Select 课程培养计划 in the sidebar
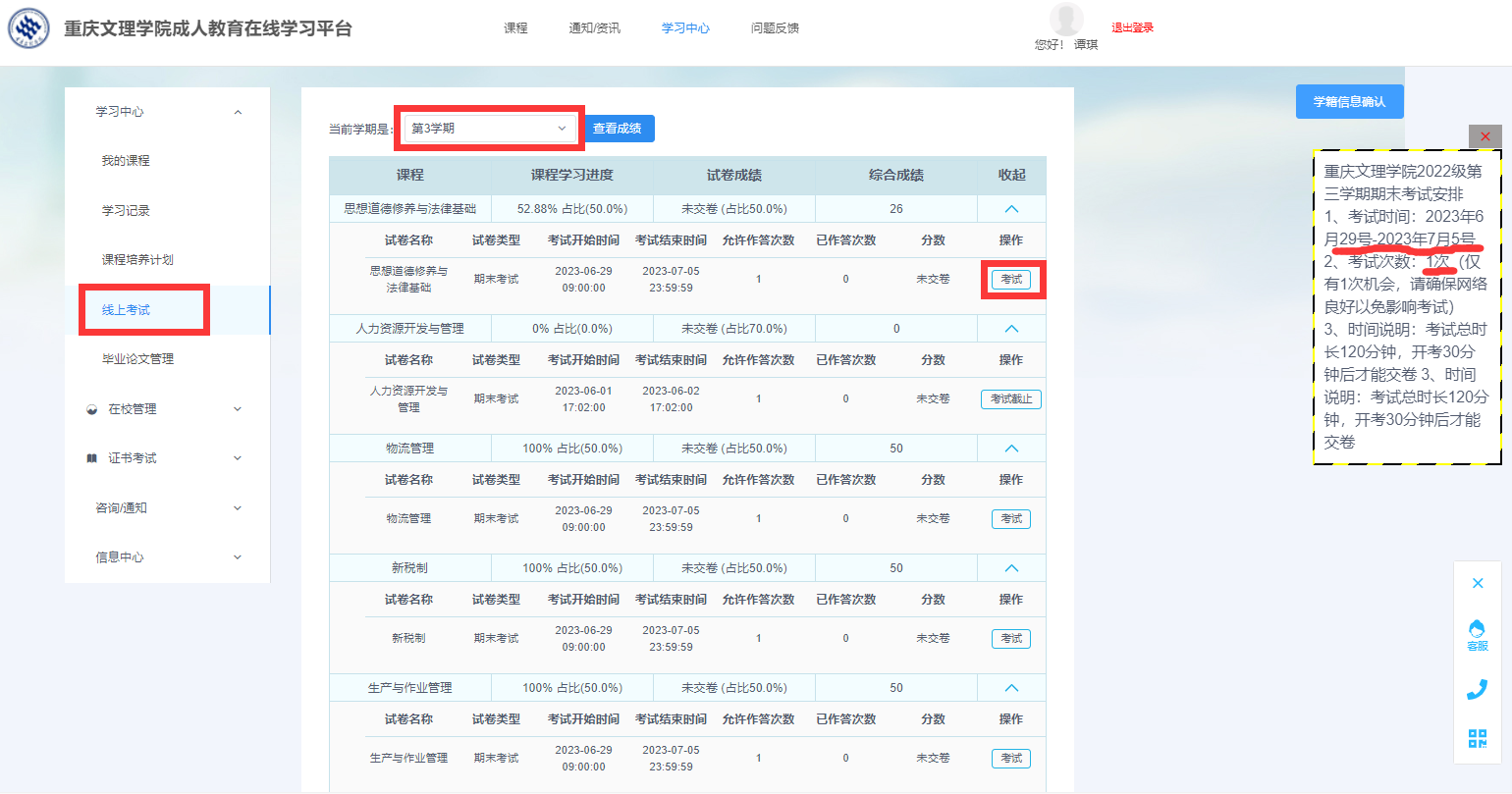 (137, 260)
